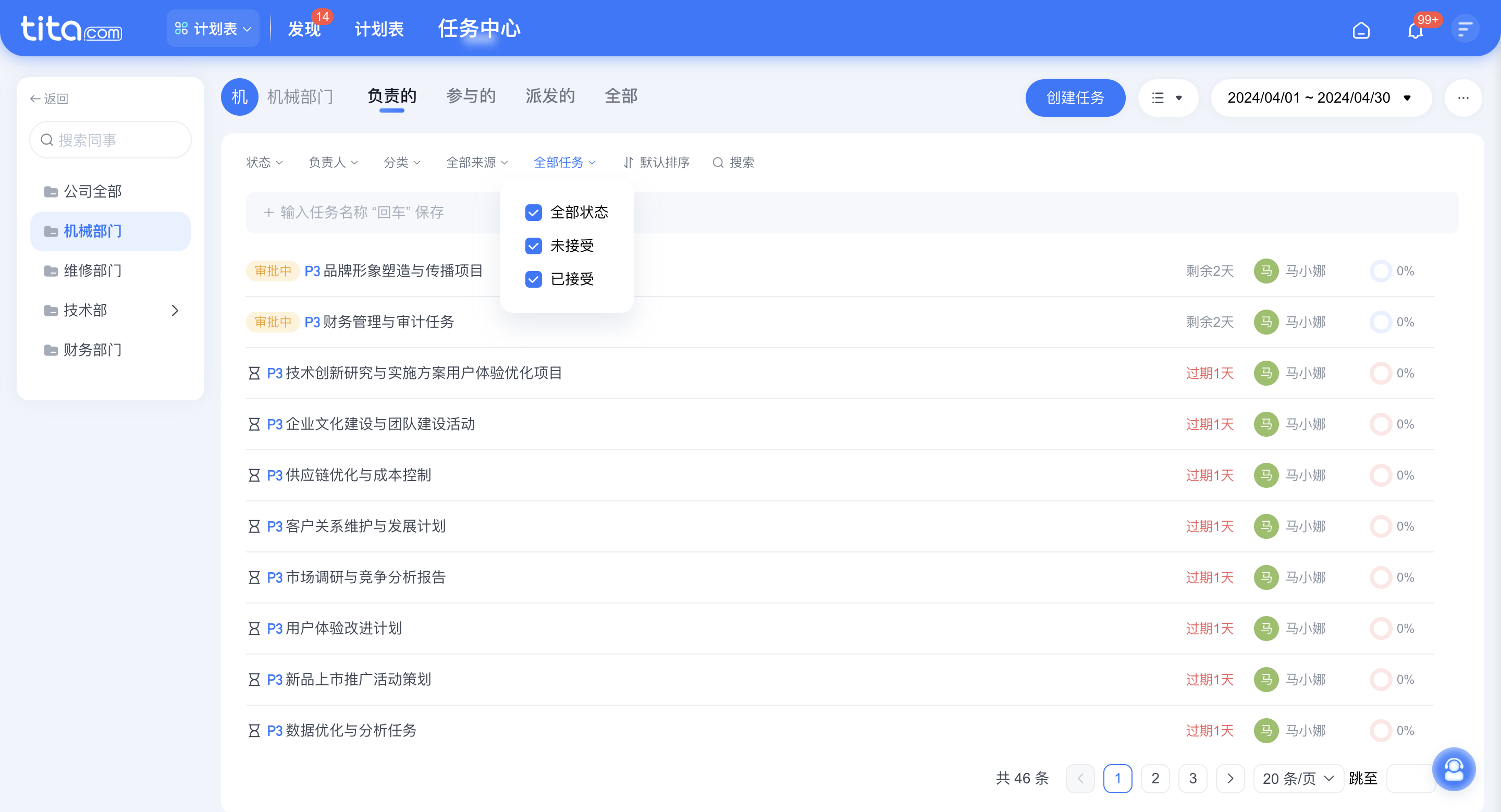
Task: Click the 创建任务 button
Action: (1075, 98)
